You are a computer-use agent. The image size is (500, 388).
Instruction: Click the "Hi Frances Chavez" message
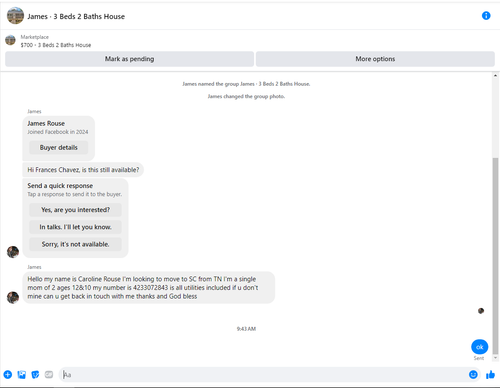click(83, 170)
